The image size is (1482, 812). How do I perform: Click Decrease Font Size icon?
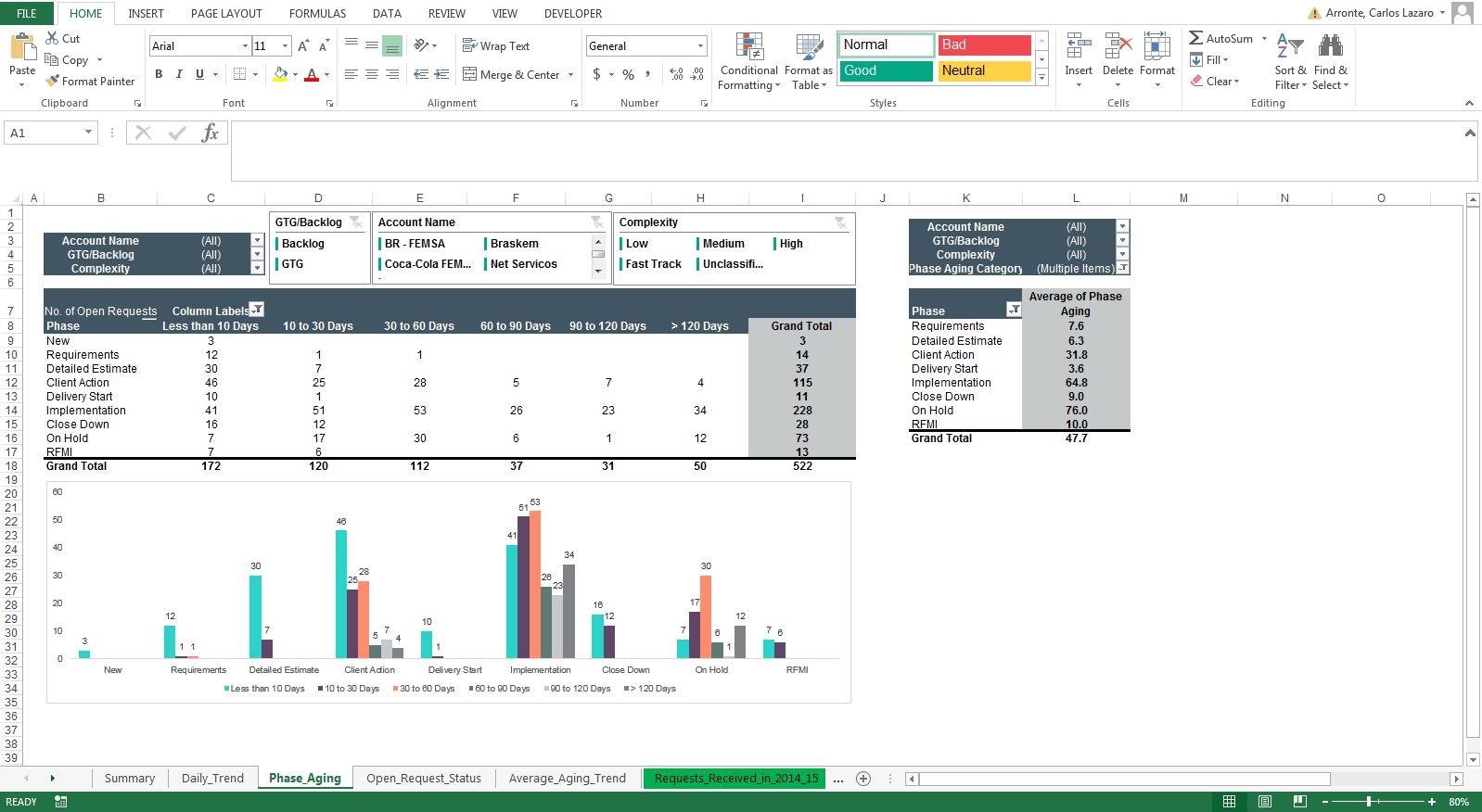pyautogui.click(x=324, y=45)
